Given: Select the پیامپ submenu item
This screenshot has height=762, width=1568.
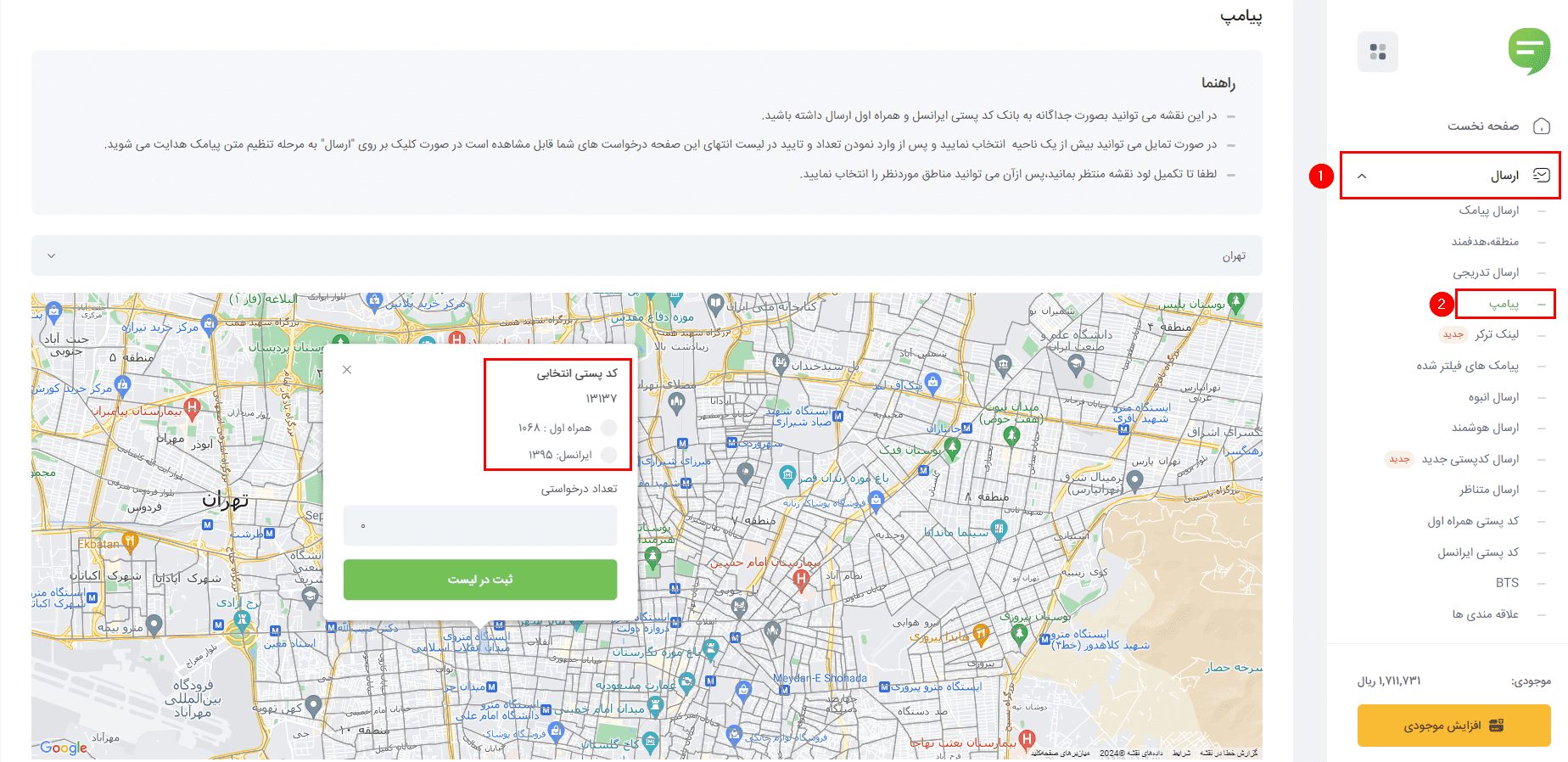Looking at the screenshot, I should (1504, 303).
